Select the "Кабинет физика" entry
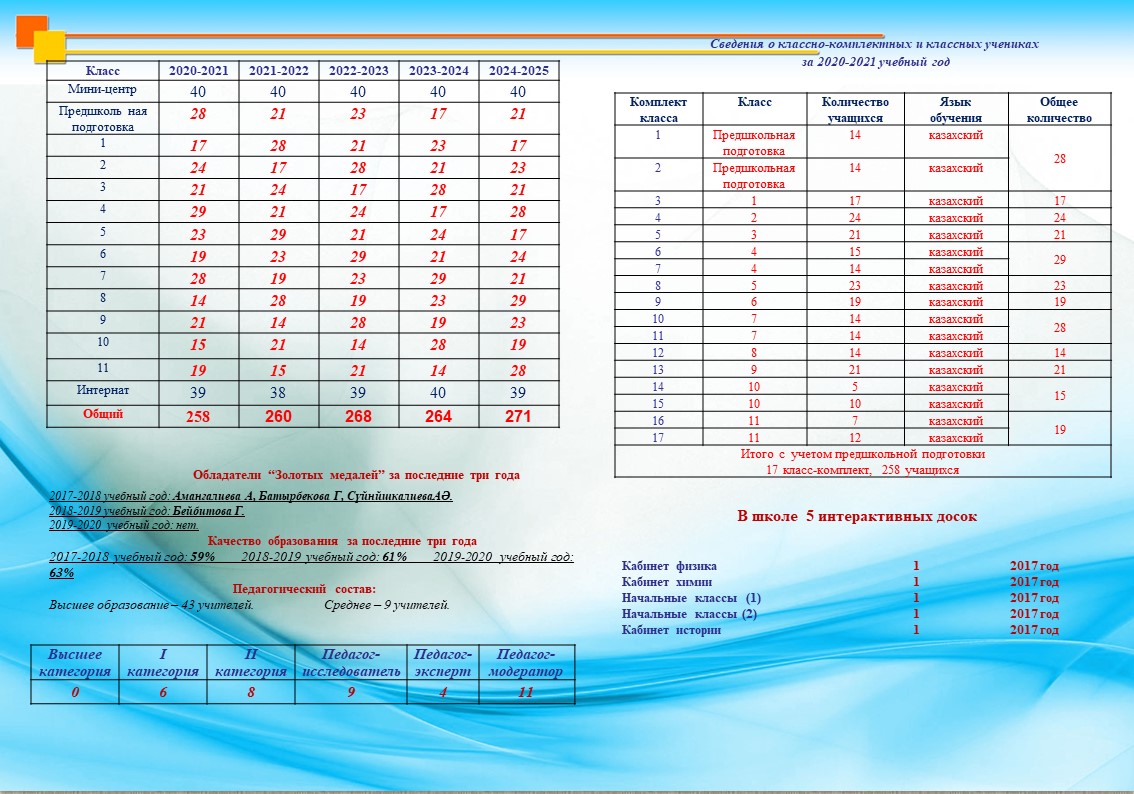 669,566
